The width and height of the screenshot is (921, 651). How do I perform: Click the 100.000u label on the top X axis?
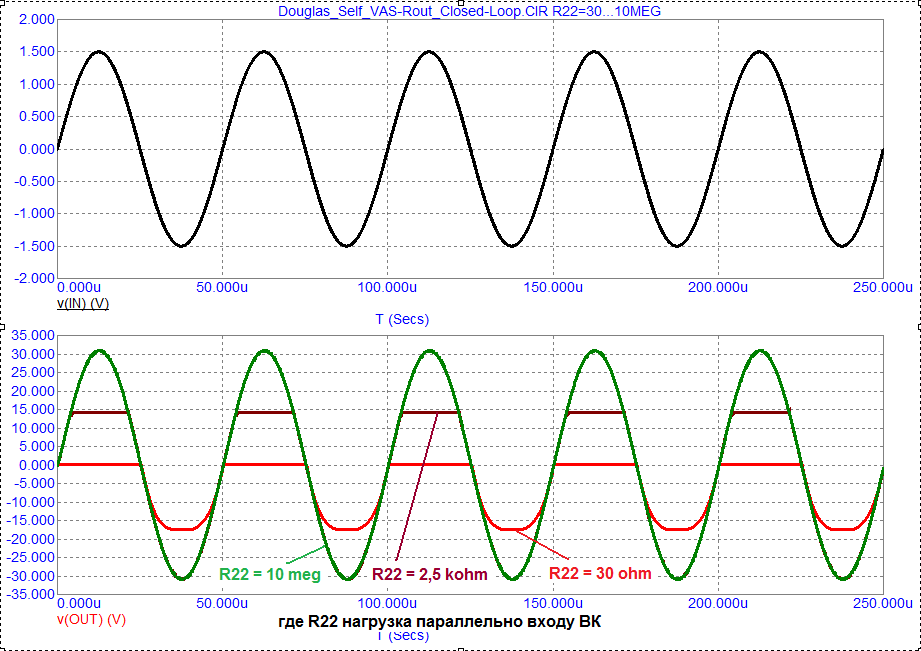click(387, 287)
